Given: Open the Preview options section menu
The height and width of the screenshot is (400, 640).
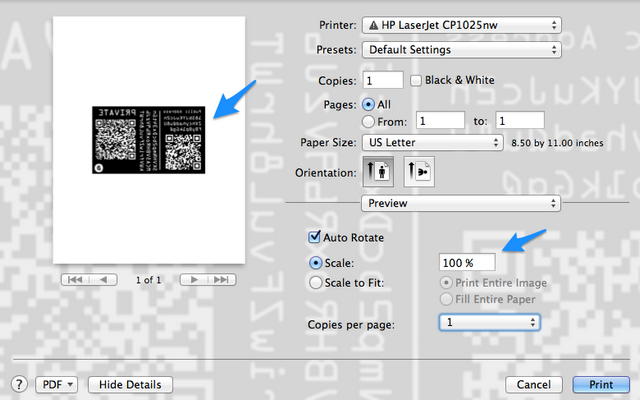Looking at the screenshot, I should pos(461,203).
